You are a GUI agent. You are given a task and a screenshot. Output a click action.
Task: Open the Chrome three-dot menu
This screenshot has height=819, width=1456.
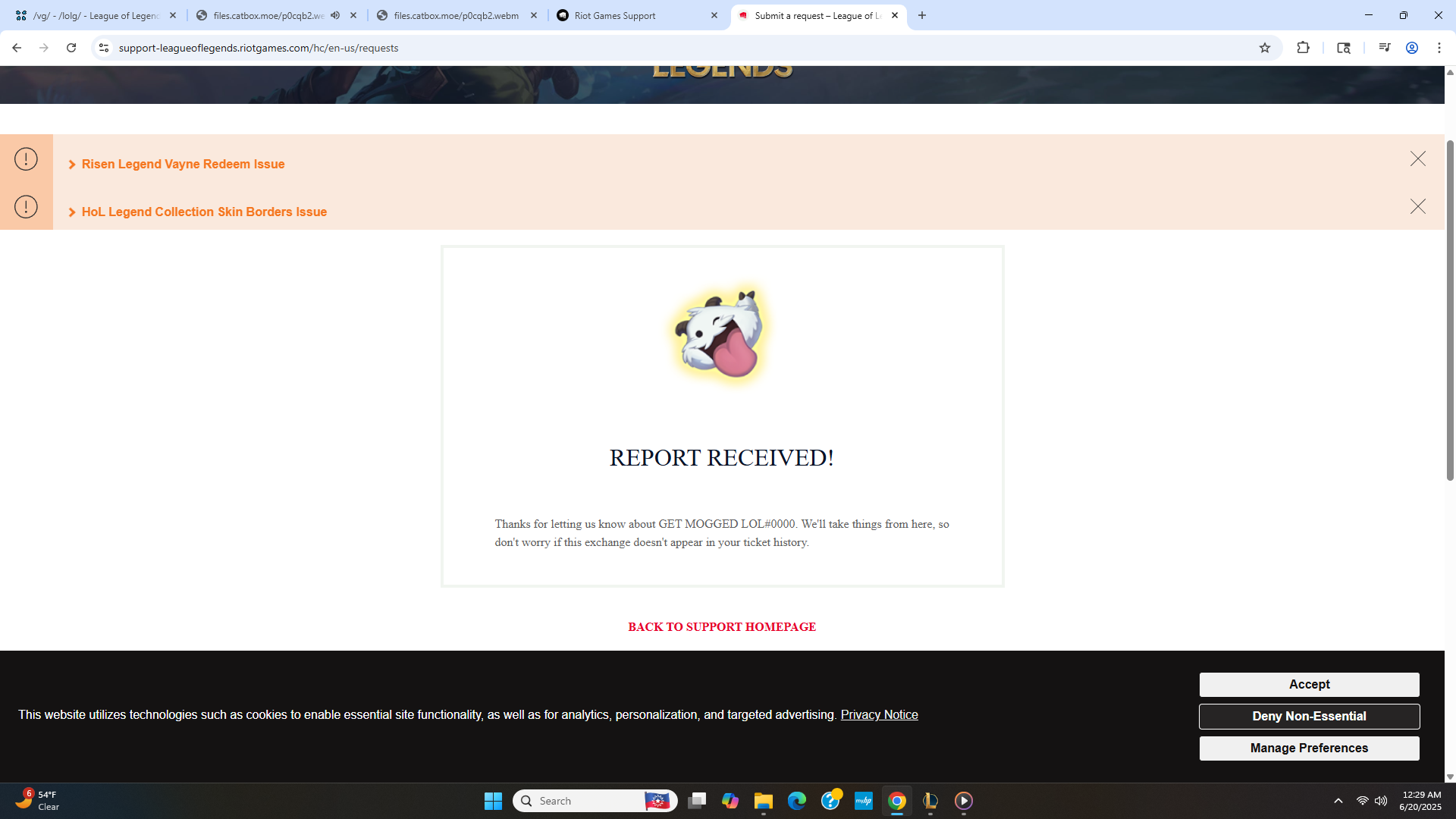click(1439, 48)
